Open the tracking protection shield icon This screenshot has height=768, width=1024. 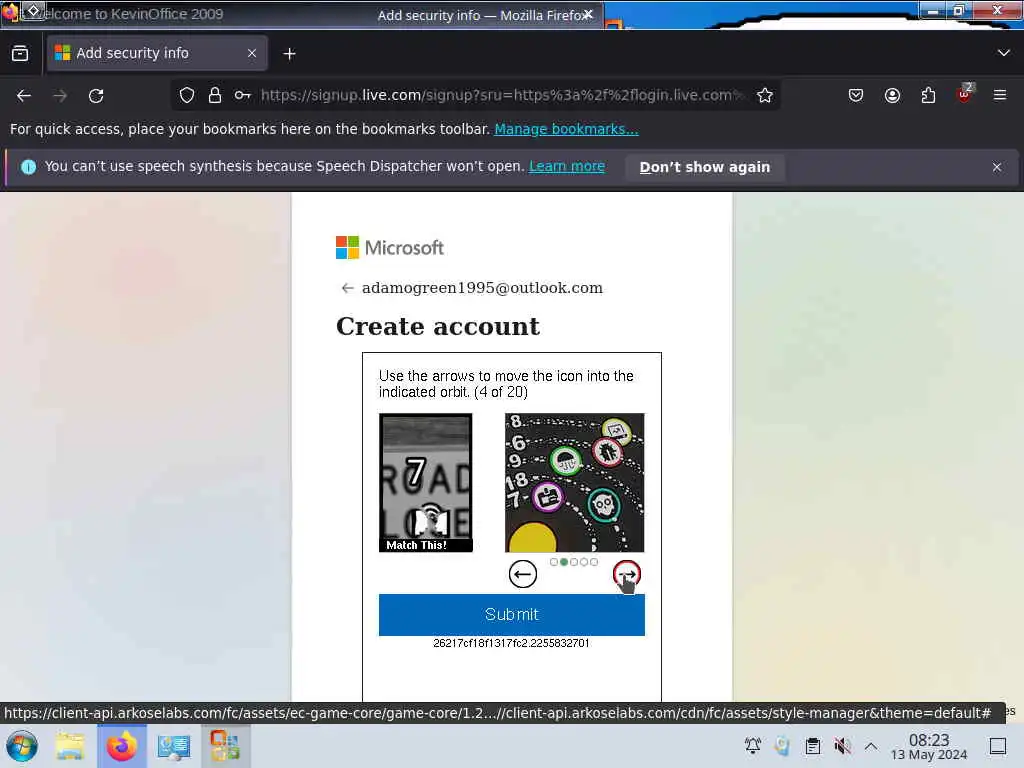(x=187, y=95)
